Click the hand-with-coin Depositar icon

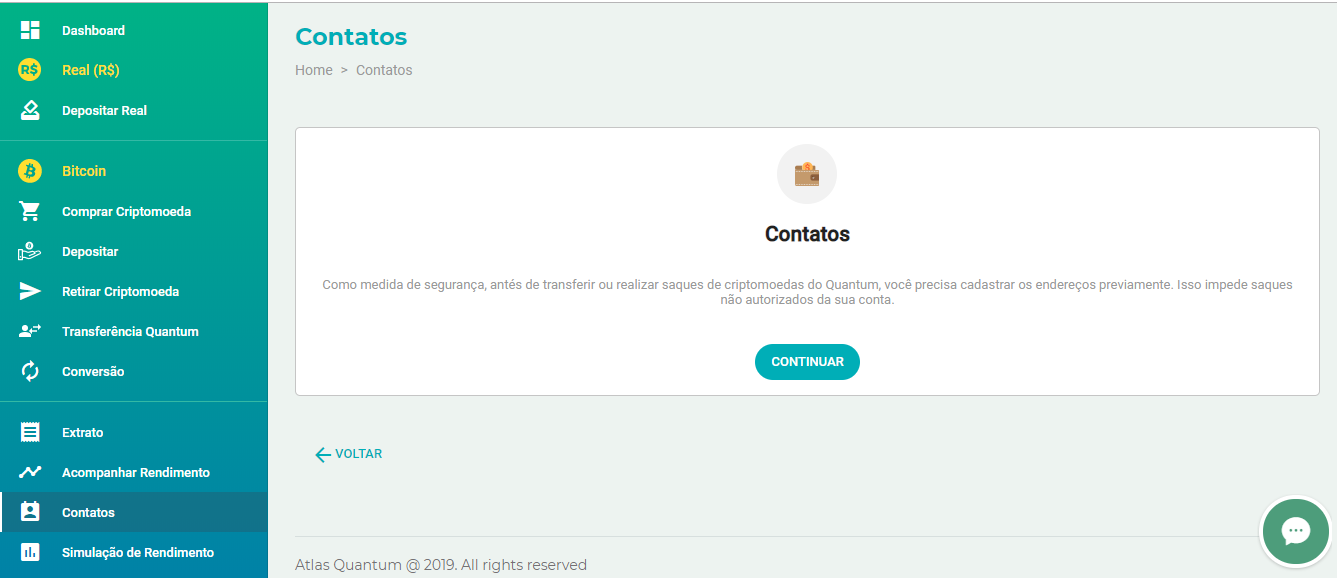pyautogui.click(x=30, y=252)
